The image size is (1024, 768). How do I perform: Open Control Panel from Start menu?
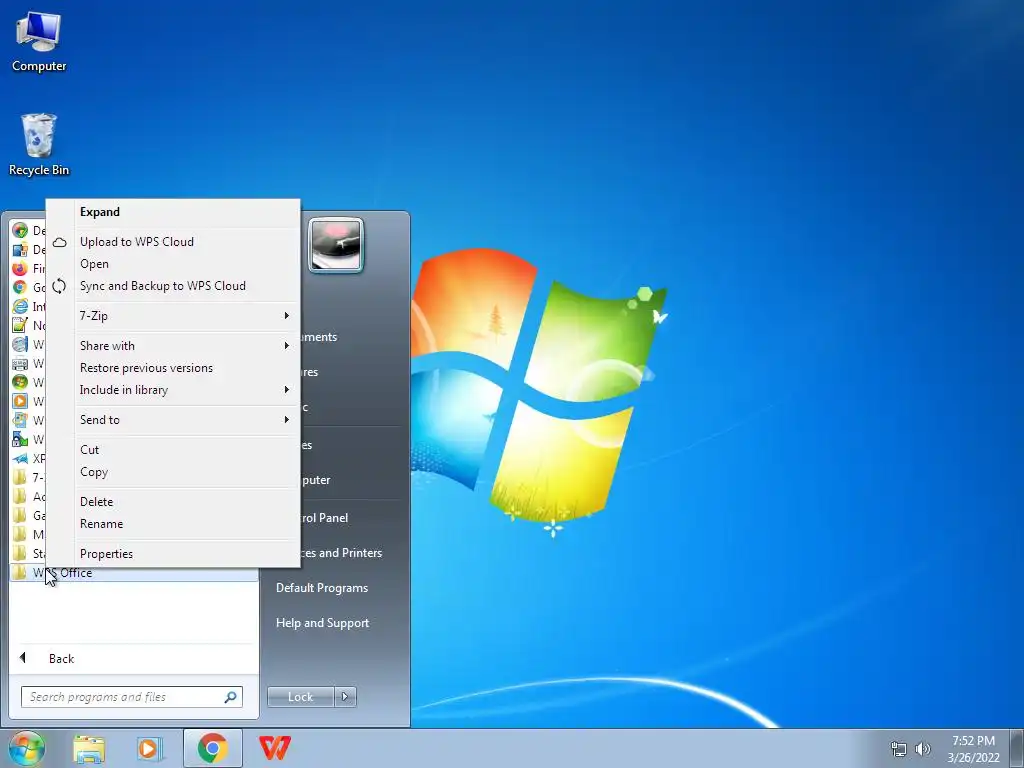(x=325, y=518)
